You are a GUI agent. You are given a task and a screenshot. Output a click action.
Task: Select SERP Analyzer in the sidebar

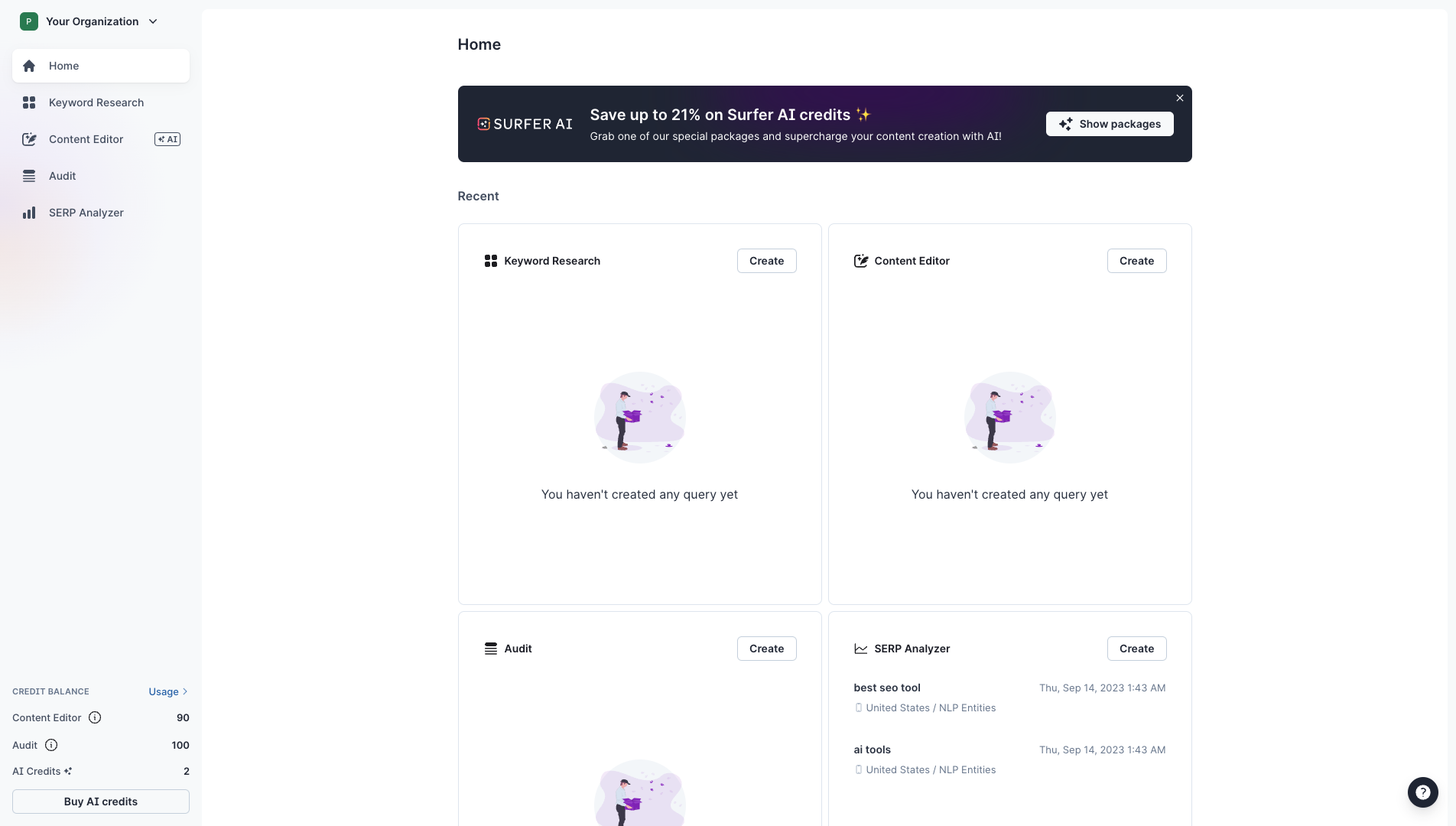coord(86,213)
